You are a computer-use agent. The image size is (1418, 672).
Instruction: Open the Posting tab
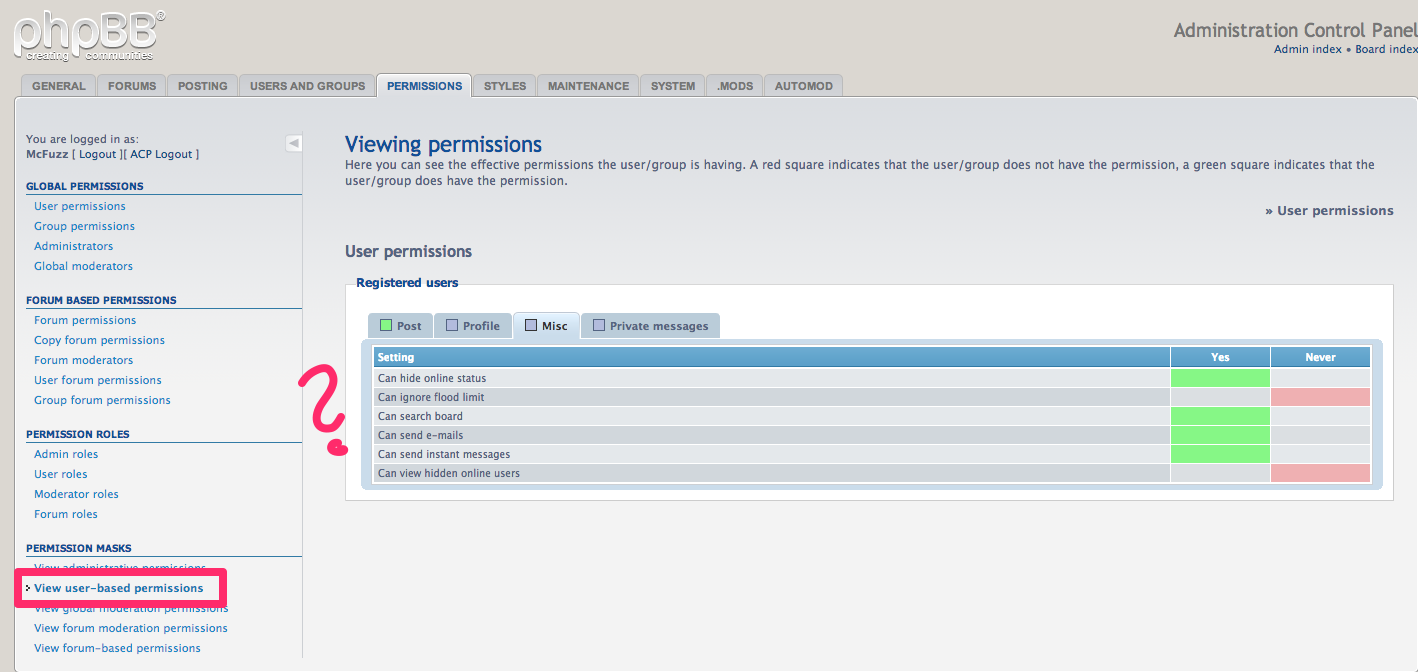(203, 86)
